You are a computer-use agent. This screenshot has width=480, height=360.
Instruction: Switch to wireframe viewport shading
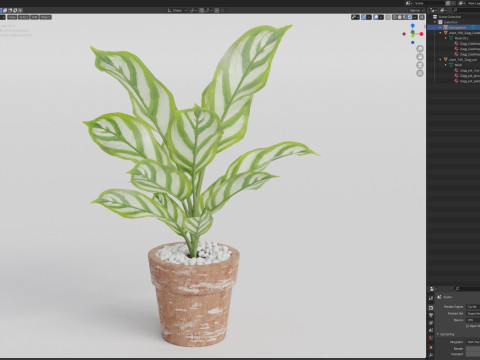[x=394, y=17]
